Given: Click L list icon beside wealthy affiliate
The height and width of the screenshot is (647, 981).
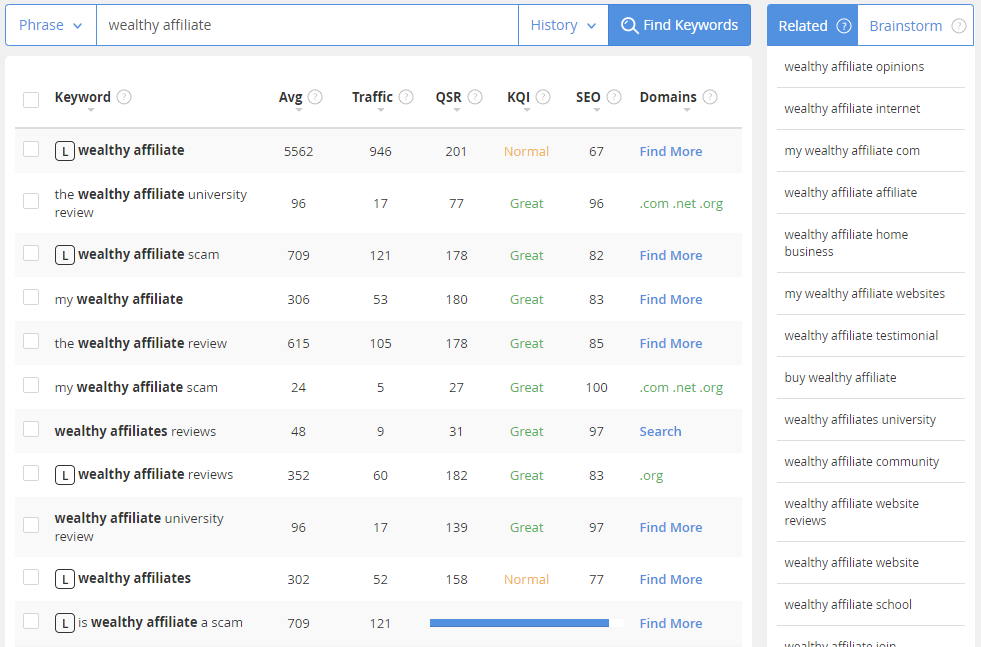Looking at the screenshot, I should [65, 151].
